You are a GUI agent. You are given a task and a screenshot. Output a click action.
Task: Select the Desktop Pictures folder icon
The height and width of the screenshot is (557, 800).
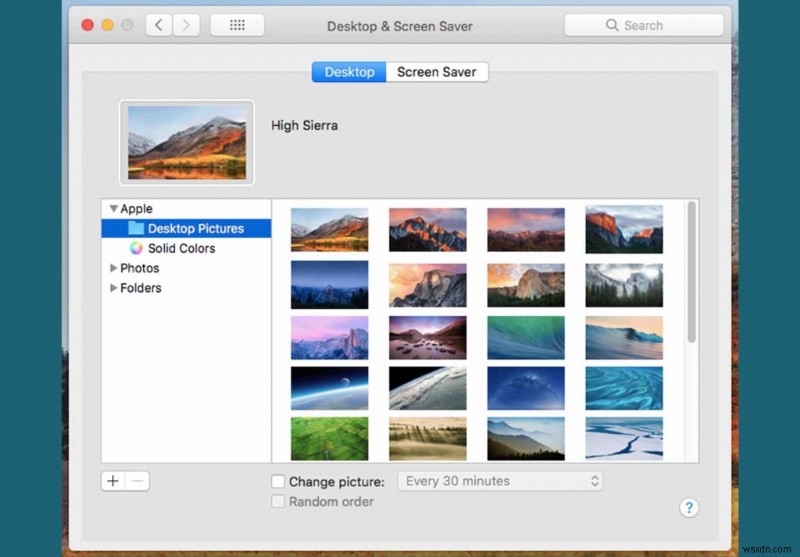(x=136, y=228)
